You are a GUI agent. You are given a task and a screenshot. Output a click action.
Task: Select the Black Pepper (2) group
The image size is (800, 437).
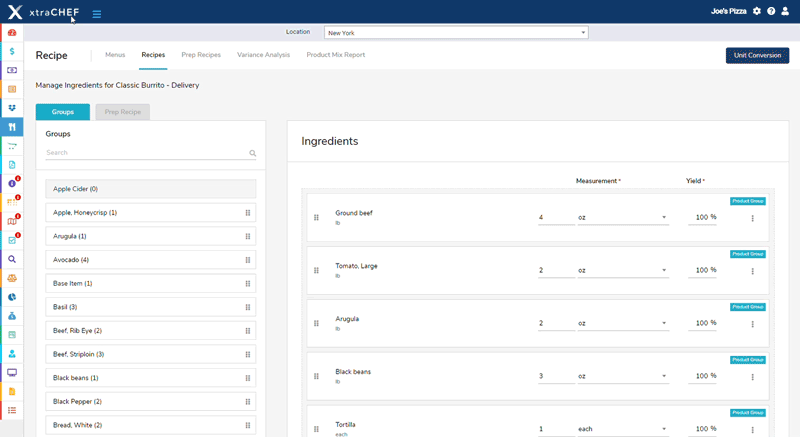[x=151, y=402]
